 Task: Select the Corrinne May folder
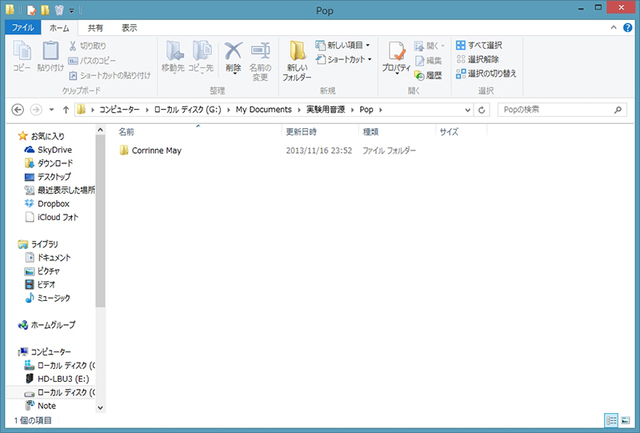pyautogui.click(x=151, y=151)
